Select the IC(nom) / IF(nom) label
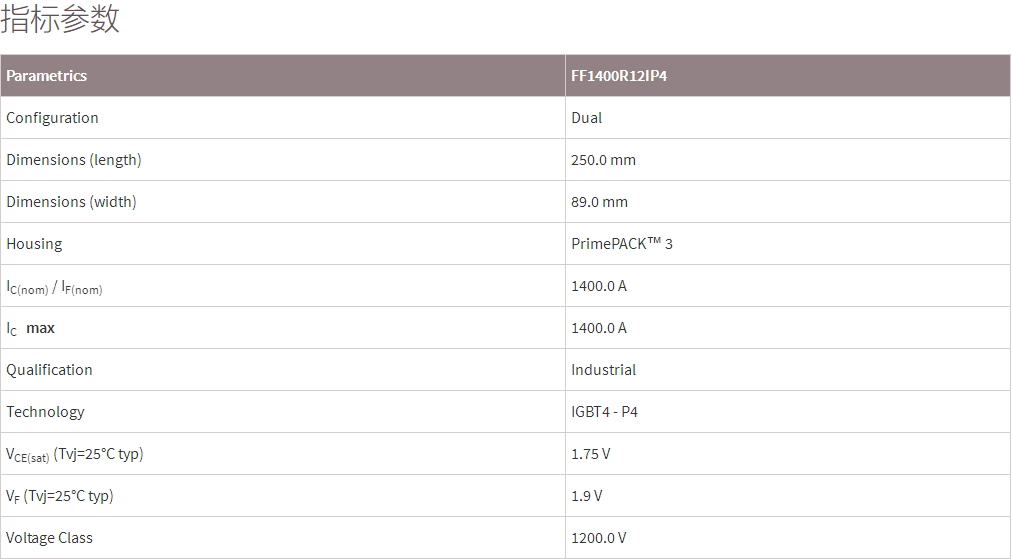Viewport: 1012px width, 559px height. pos(54,287)
